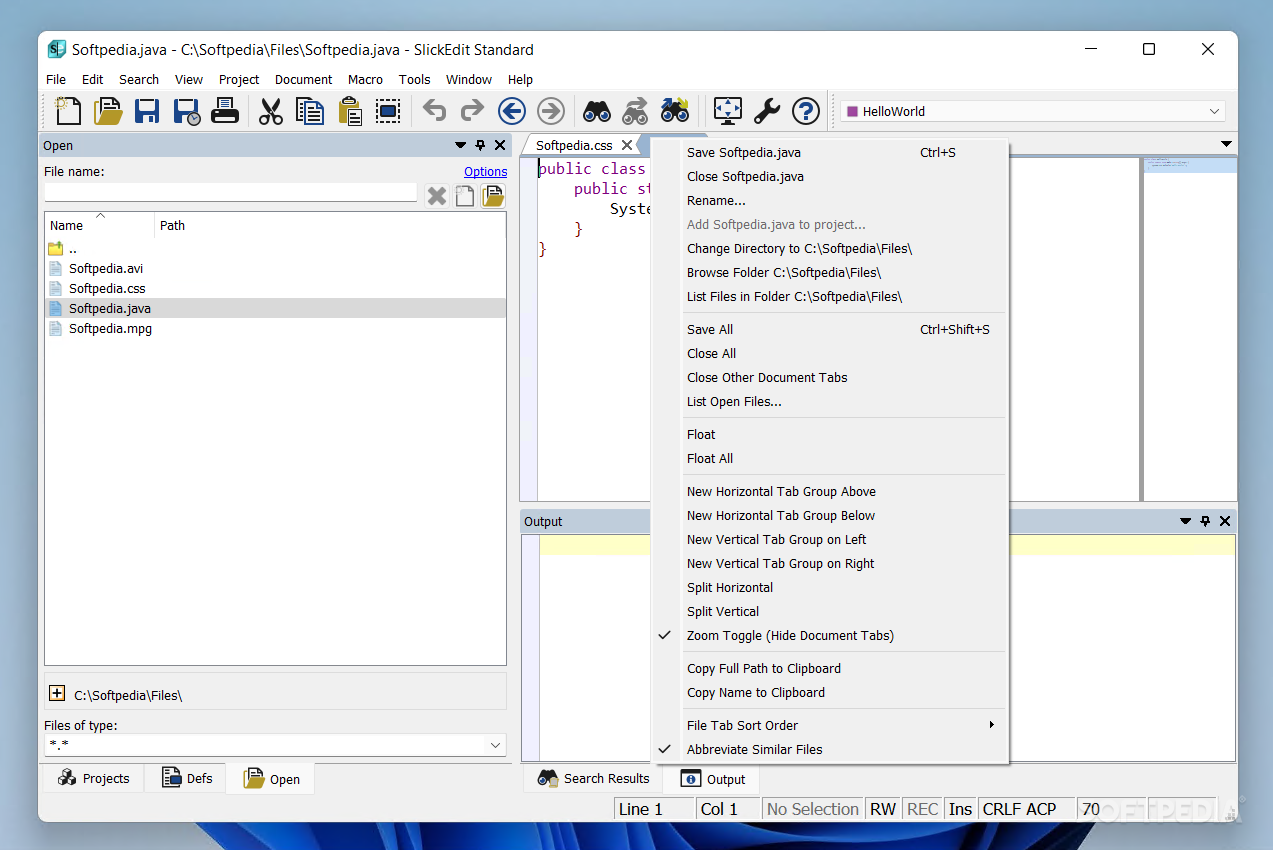1273x850 pixels.
Task: Open the Output panel dropdown arrow menu
Action: pos(1186,521)
